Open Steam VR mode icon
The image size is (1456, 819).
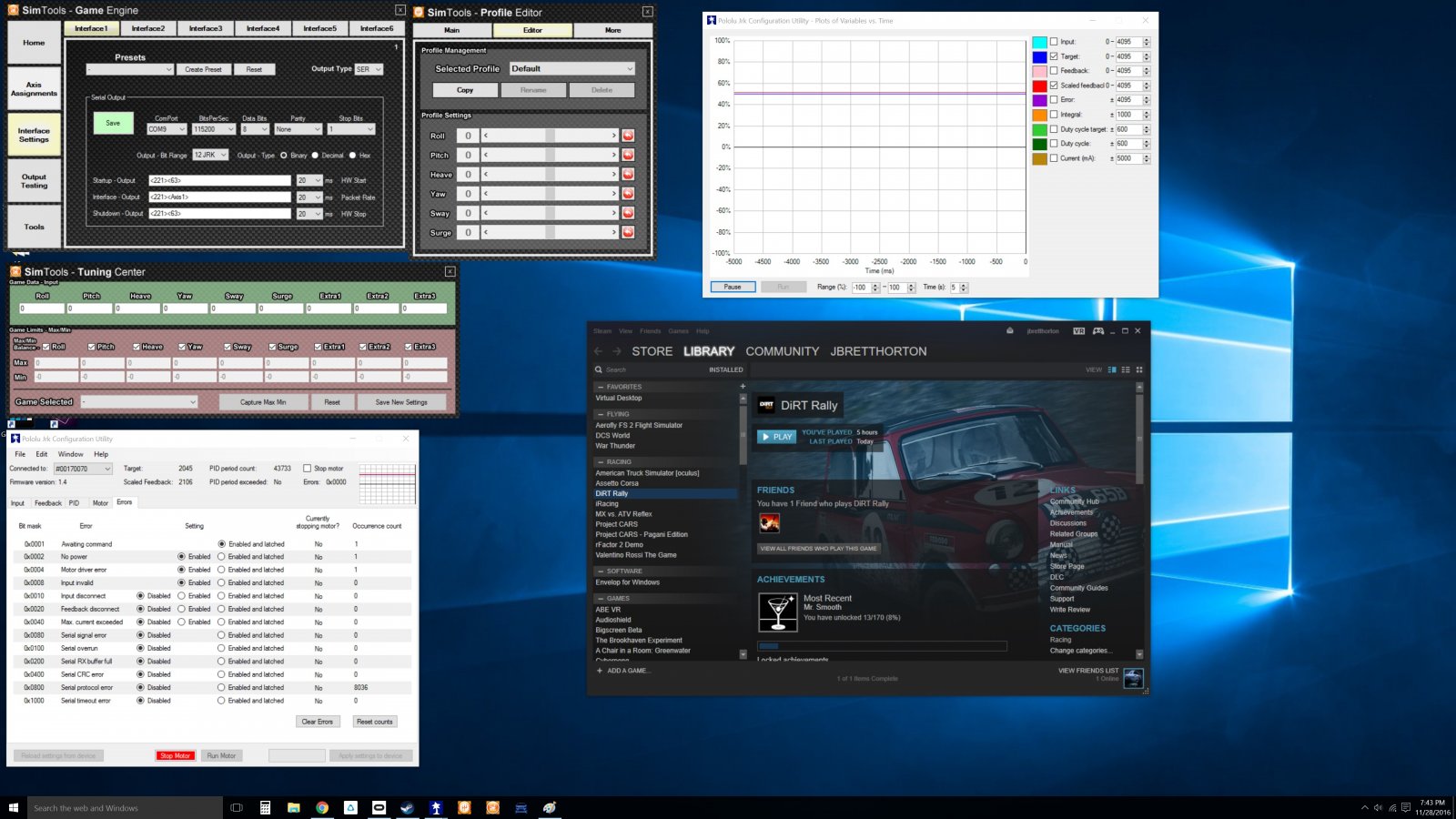1079,331
